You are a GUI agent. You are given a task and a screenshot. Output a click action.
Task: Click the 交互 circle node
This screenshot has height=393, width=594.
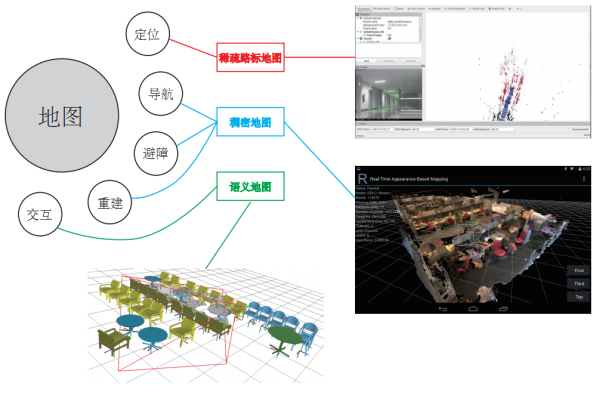tap(40, 214)
